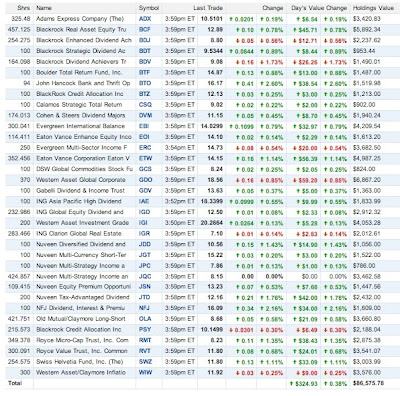400x396 pixels.
Task: Open the JDD symbol link
Action: [145, 244]
